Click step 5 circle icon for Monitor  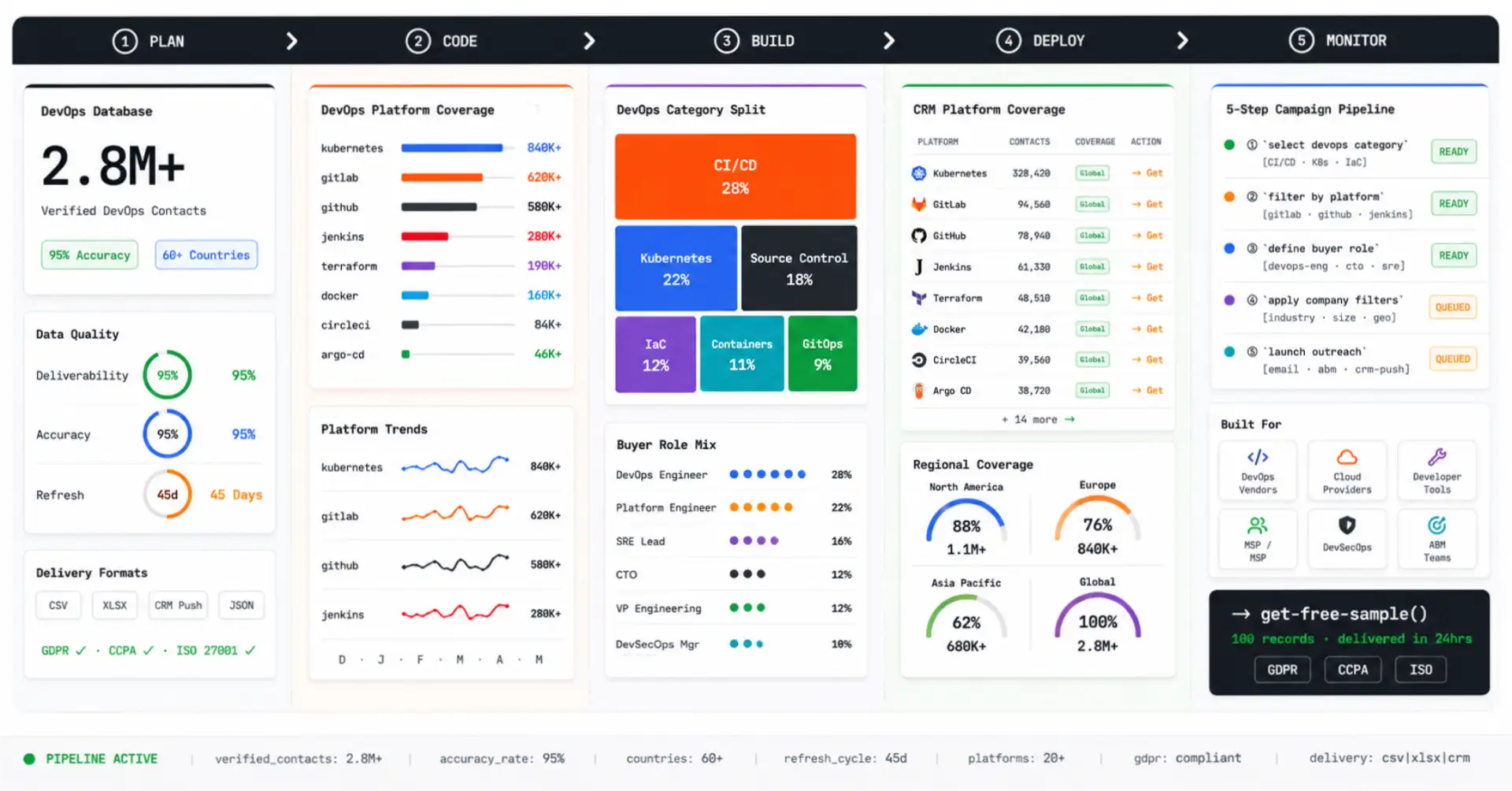click(1301, 41)
